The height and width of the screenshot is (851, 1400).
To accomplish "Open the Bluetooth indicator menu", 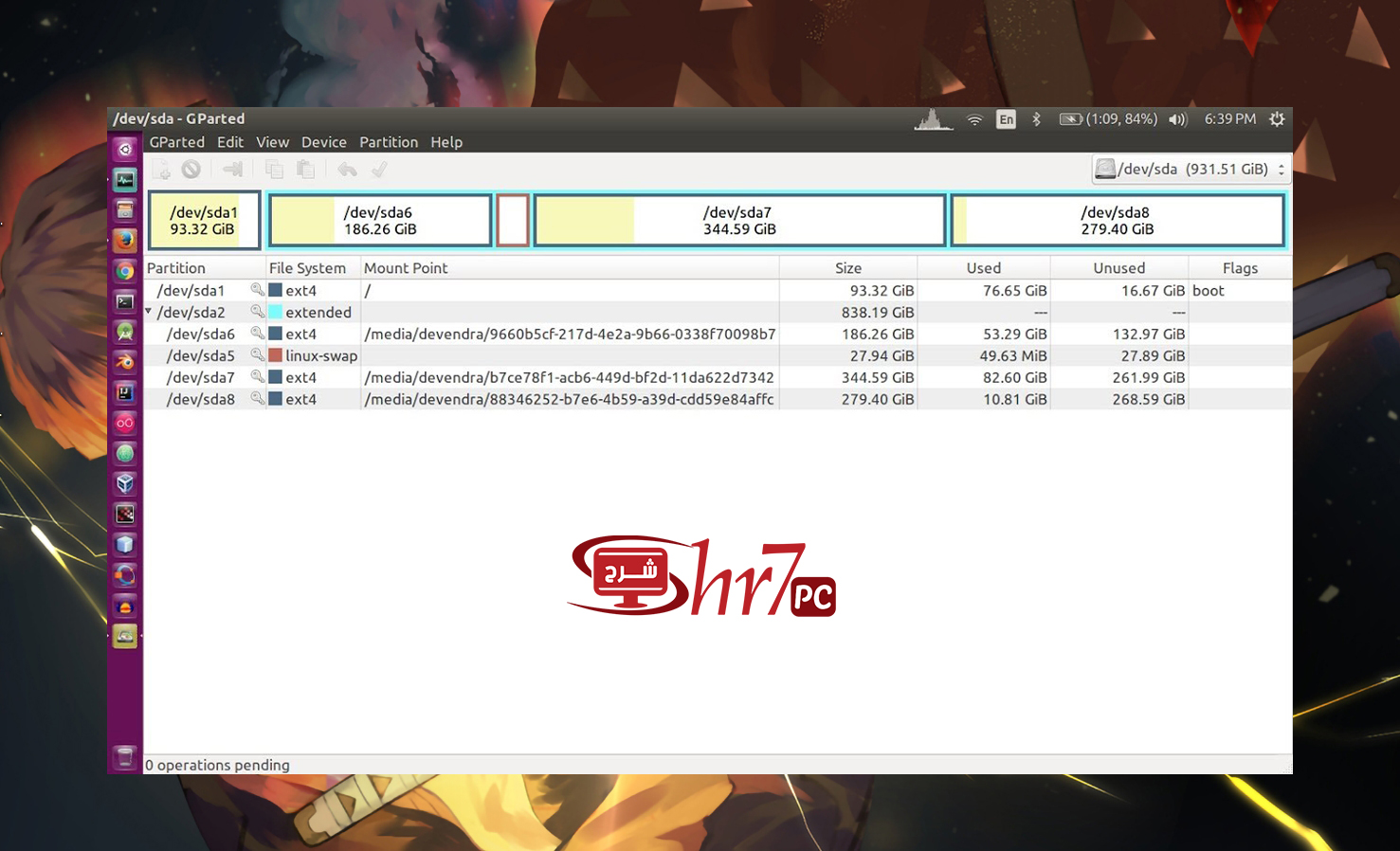I will [1036, 119].
